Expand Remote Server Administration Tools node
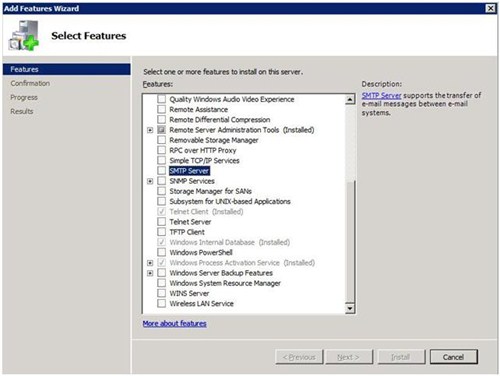500x376 pixels. pos(150,130)
